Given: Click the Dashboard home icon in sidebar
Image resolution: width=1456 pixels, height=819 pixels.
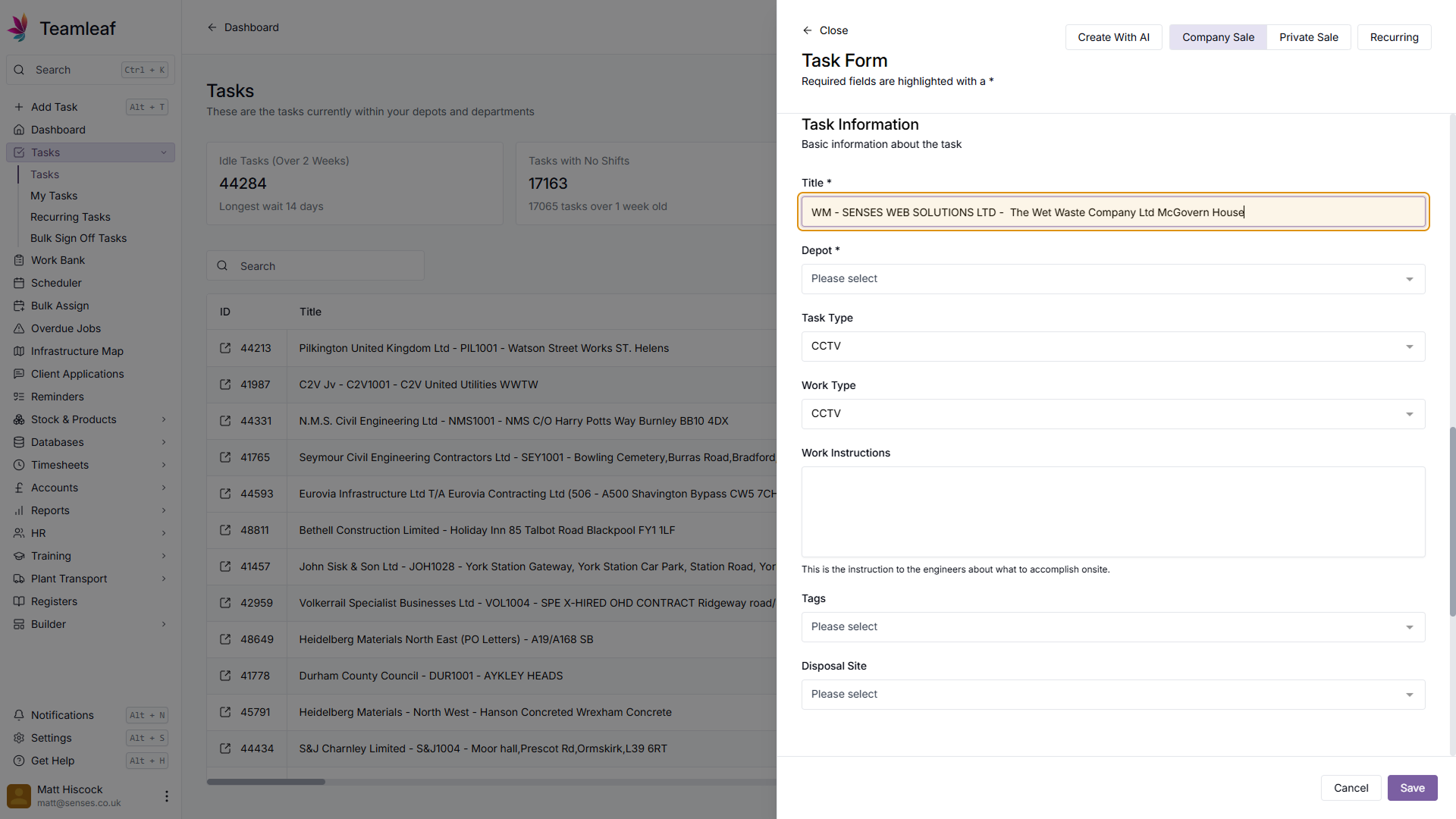Looking at the screenshot, I should click(19, 130).
